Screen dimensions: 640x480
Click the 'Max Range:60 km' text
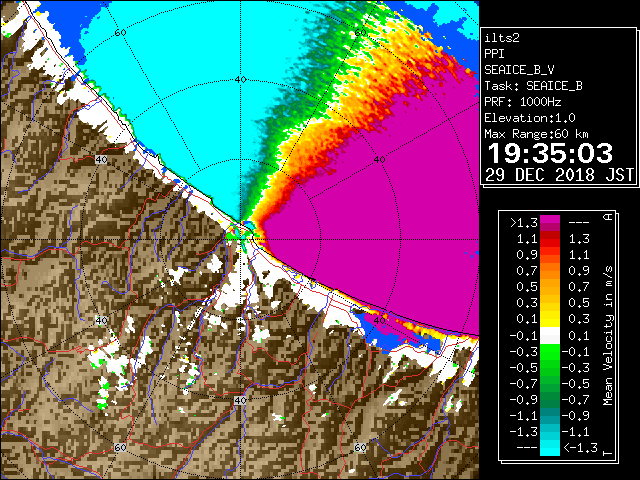pyautogui.click(x=536, y=134)
